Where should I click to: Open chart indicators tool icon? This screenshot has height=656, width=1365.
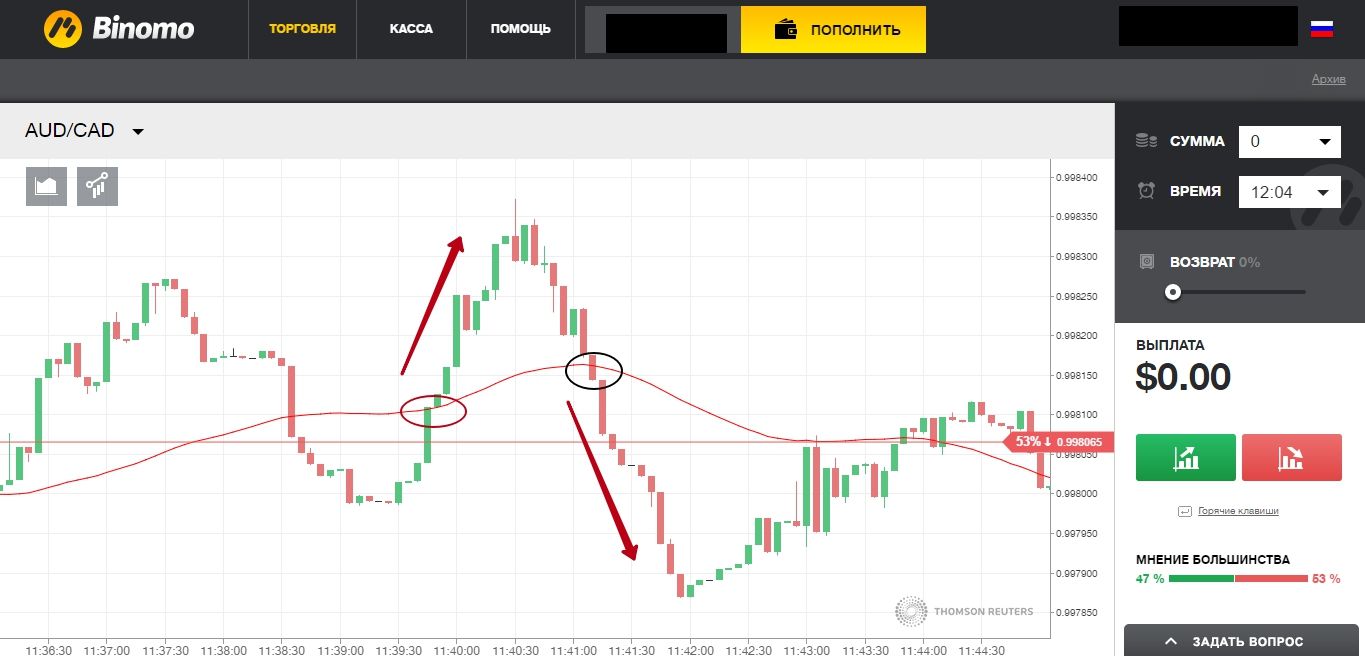click(x=97, y=186)
